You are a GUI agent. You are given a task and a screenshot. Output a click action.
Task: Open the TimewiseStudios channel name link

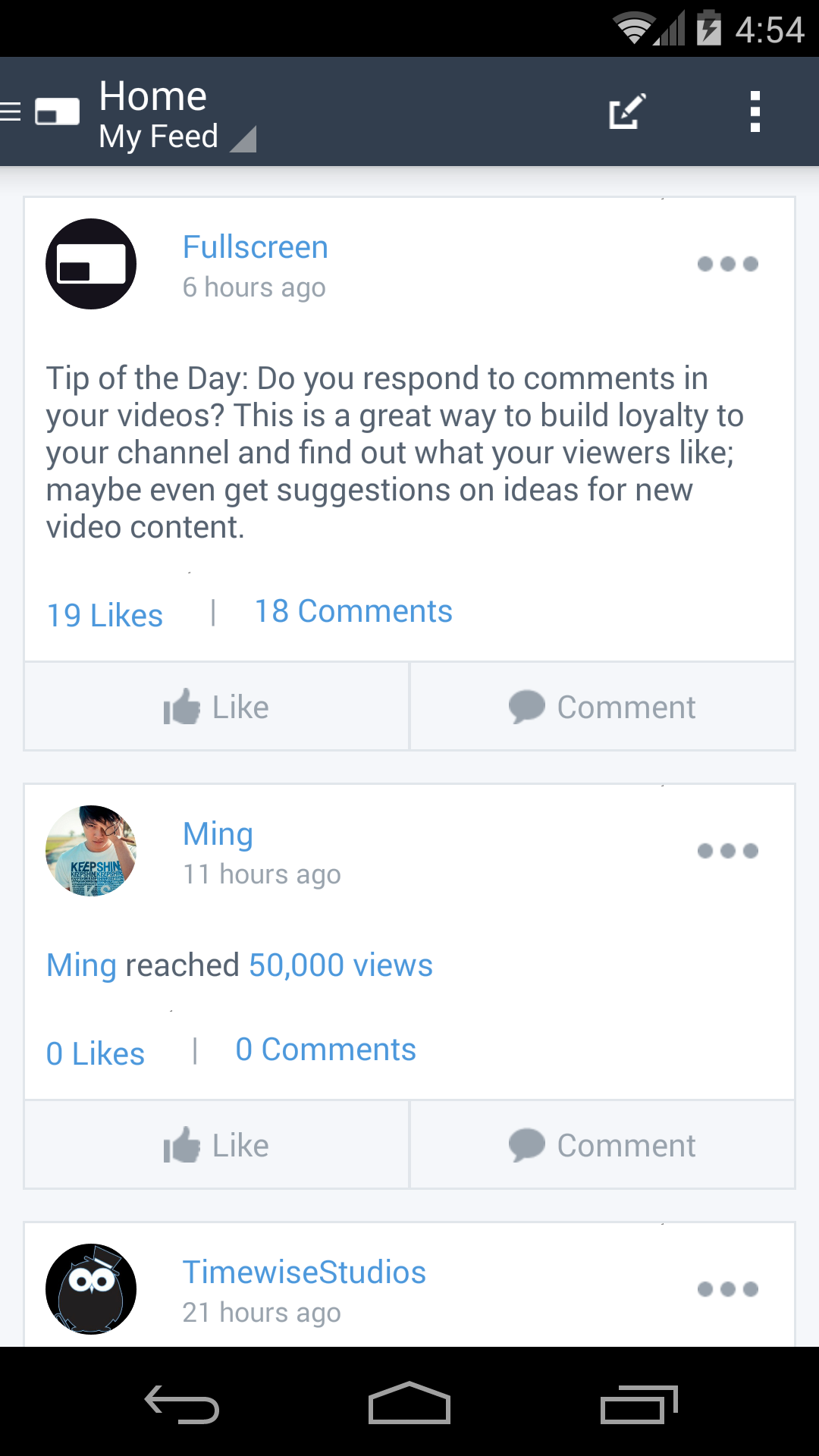click(x=304, y=1272)
